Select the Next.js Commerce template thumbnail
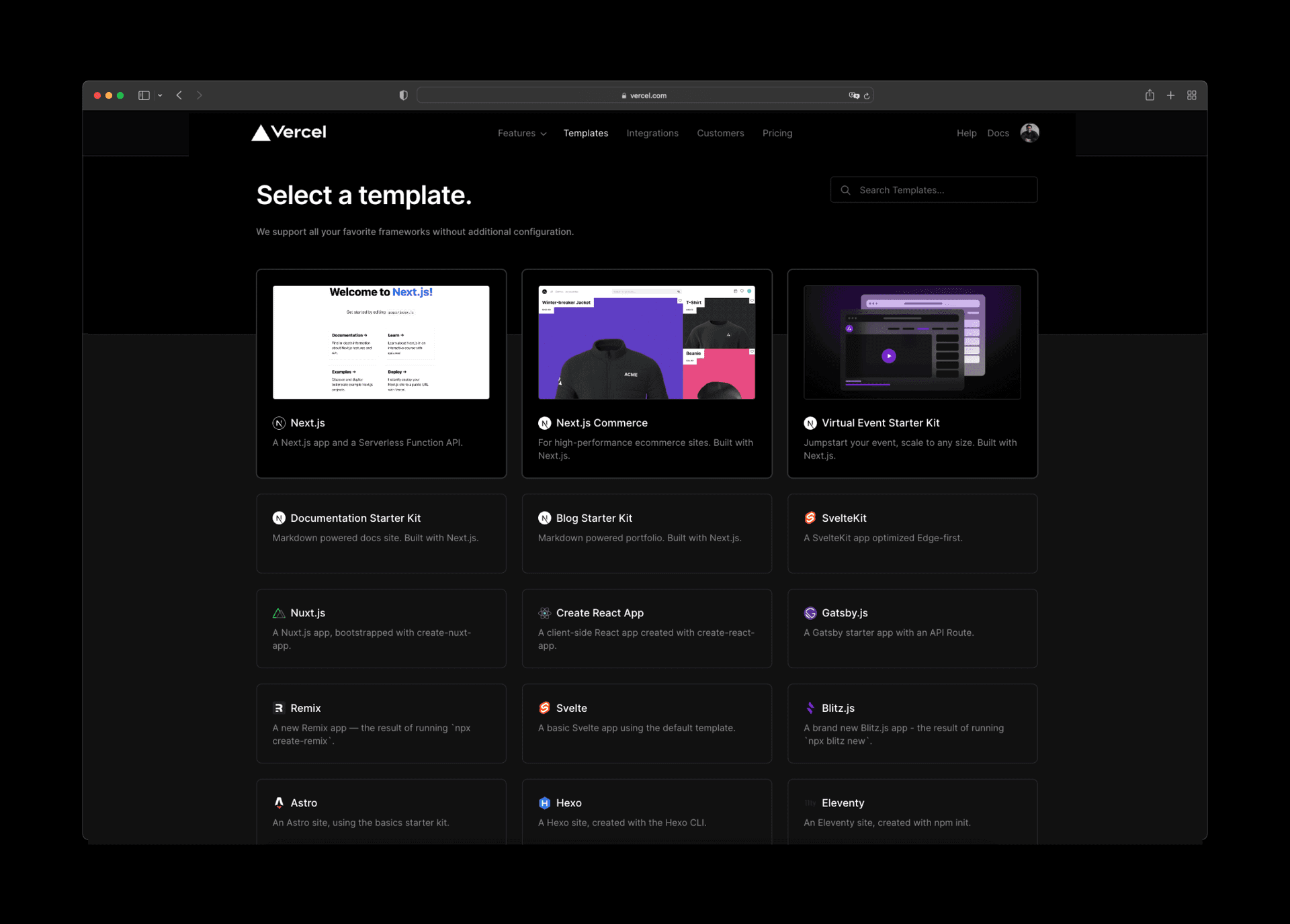The image size is (1290, 924). click(646, 342)
